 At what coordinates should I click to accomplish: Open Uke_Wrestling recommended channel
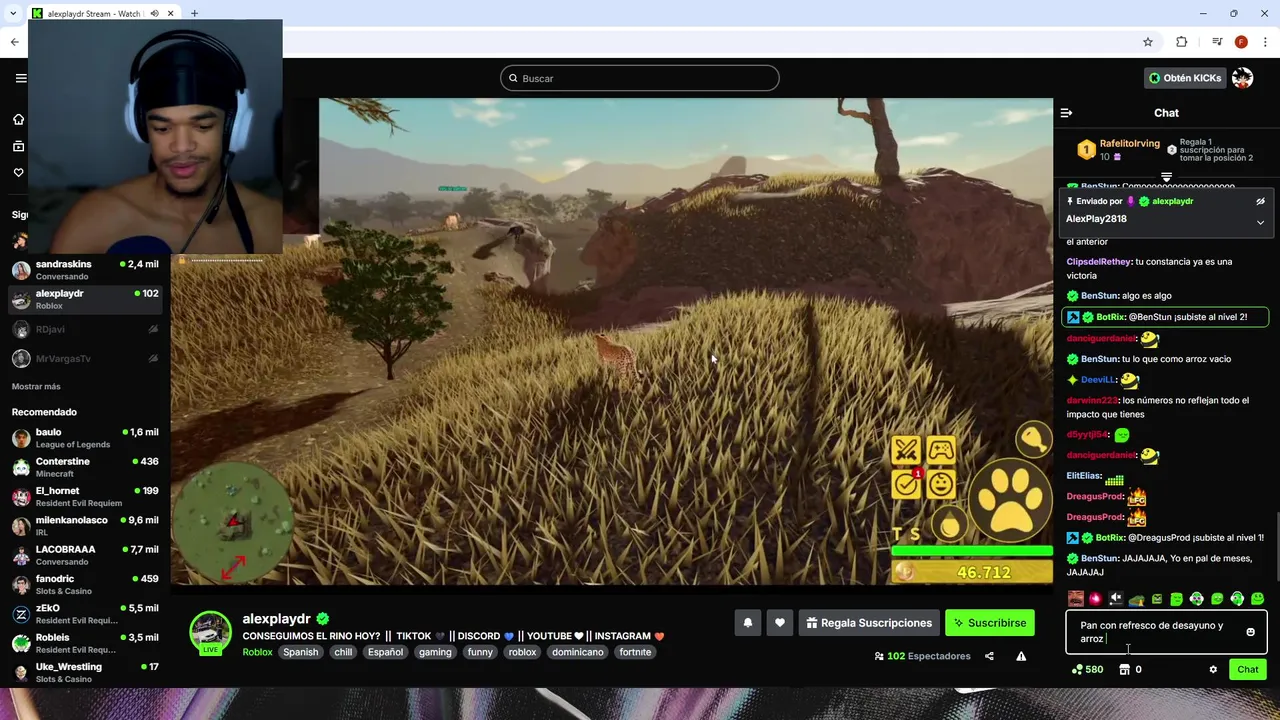click(x=85, y=673)
